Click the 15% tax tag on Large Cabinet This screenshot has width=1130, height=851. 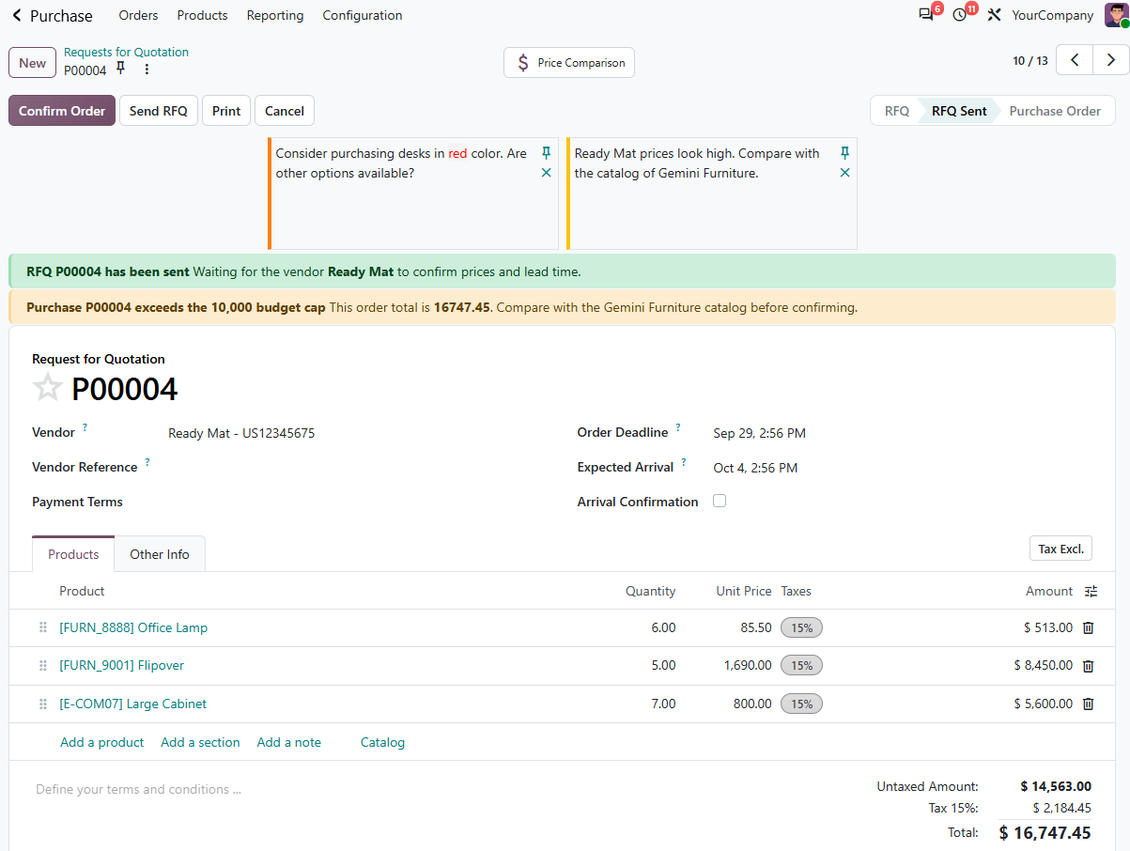point(801,704)
